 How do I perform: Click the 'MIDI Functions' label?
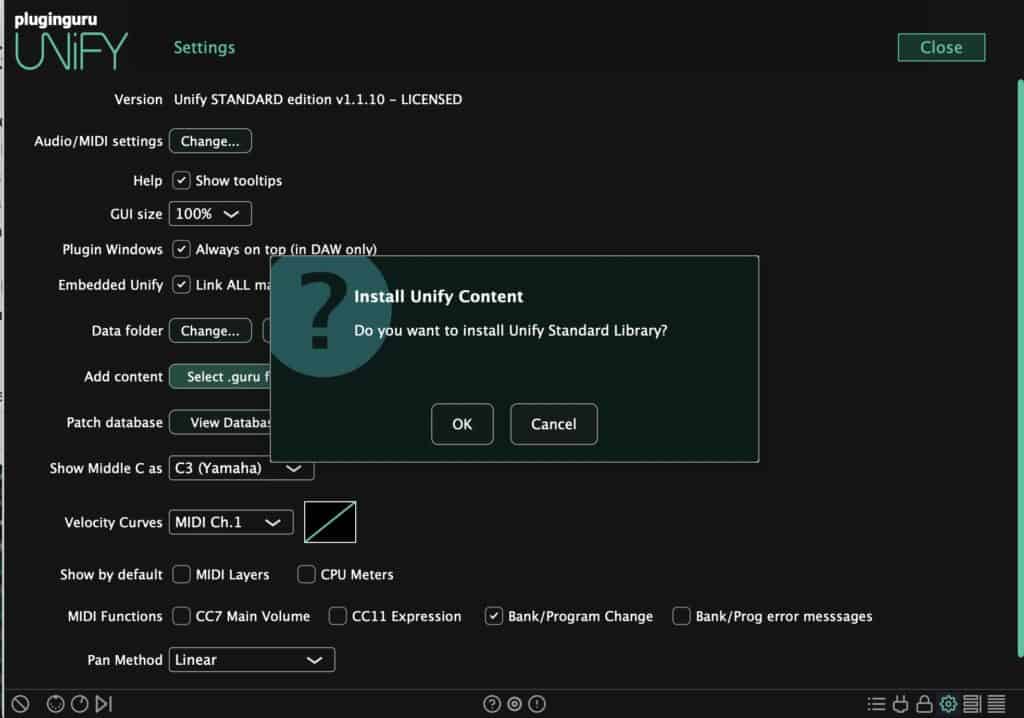tap(115, 616)
